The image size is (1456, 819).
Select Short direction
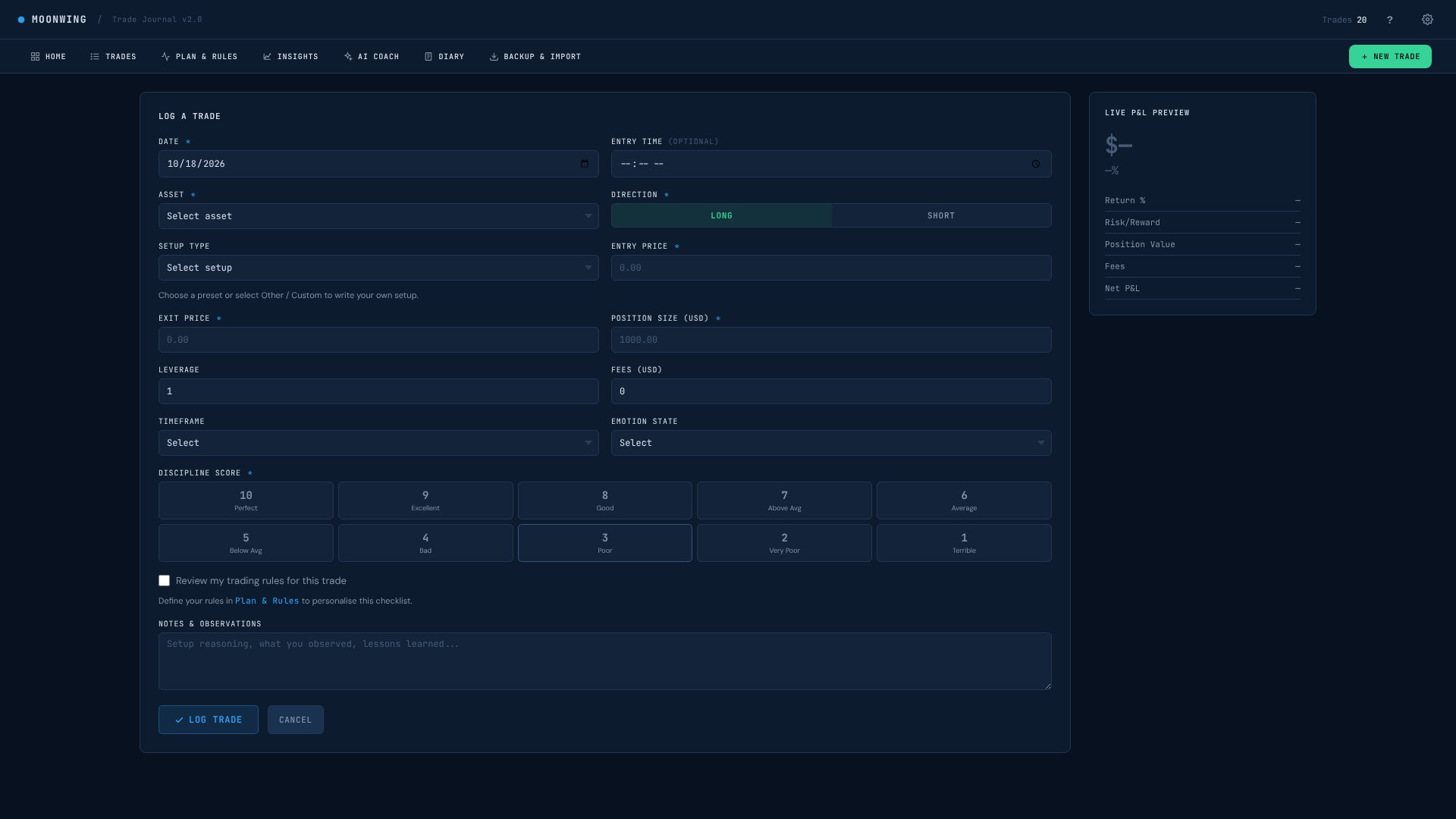[x=941, y=215]
